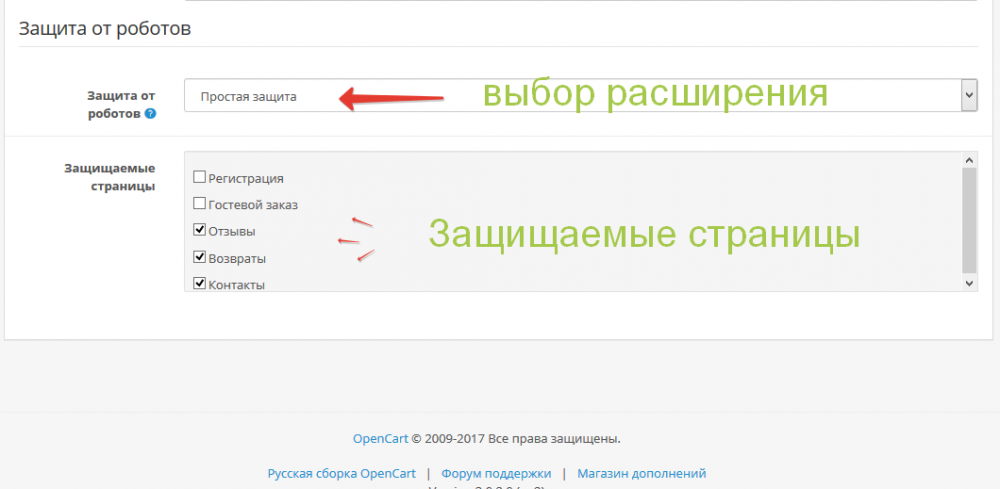Click the protected pages list scroll-down arrow
This screenshot has width=1000, height=489.
969,282
